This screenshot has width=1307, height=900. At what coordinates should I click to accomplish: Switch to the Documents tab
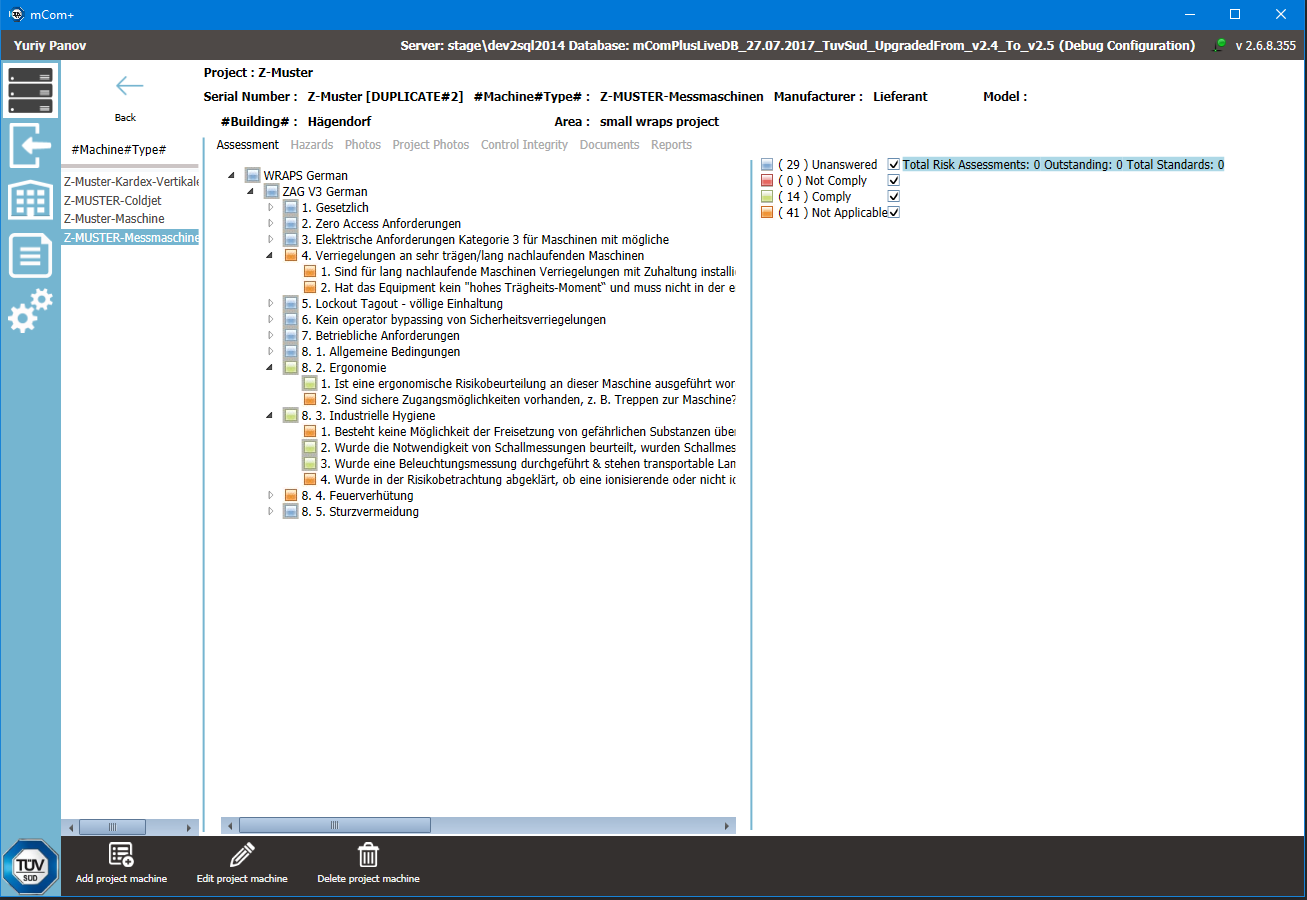[609, 145]
